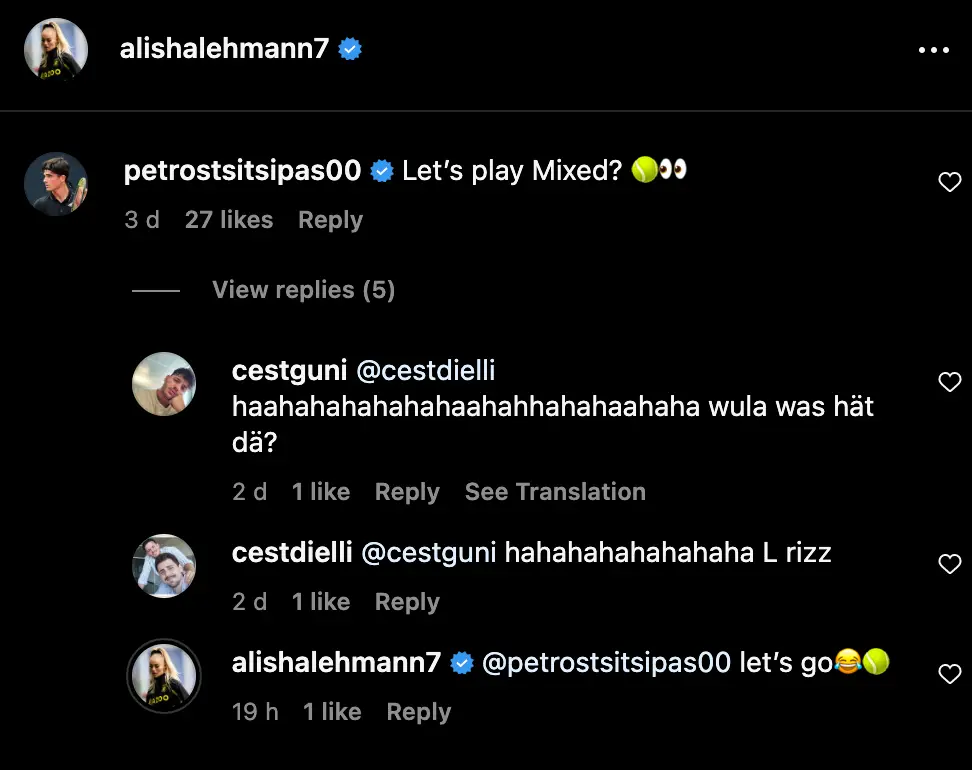972x770 pixels.
Task: Click the verified badge next to alishalehmann7
Action: tap(350, 47)
